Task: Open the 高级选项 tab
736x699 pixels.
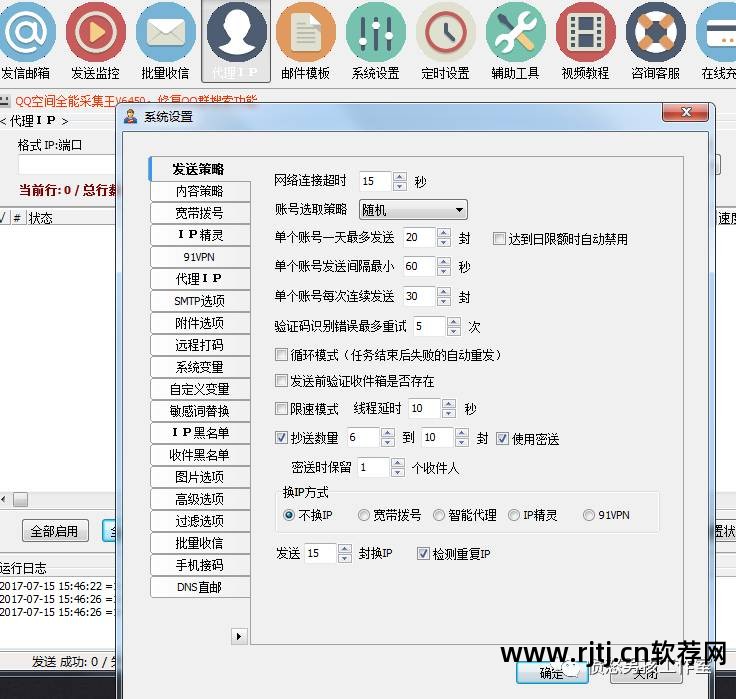Action: pyautogui.click(x=200, y=499)
